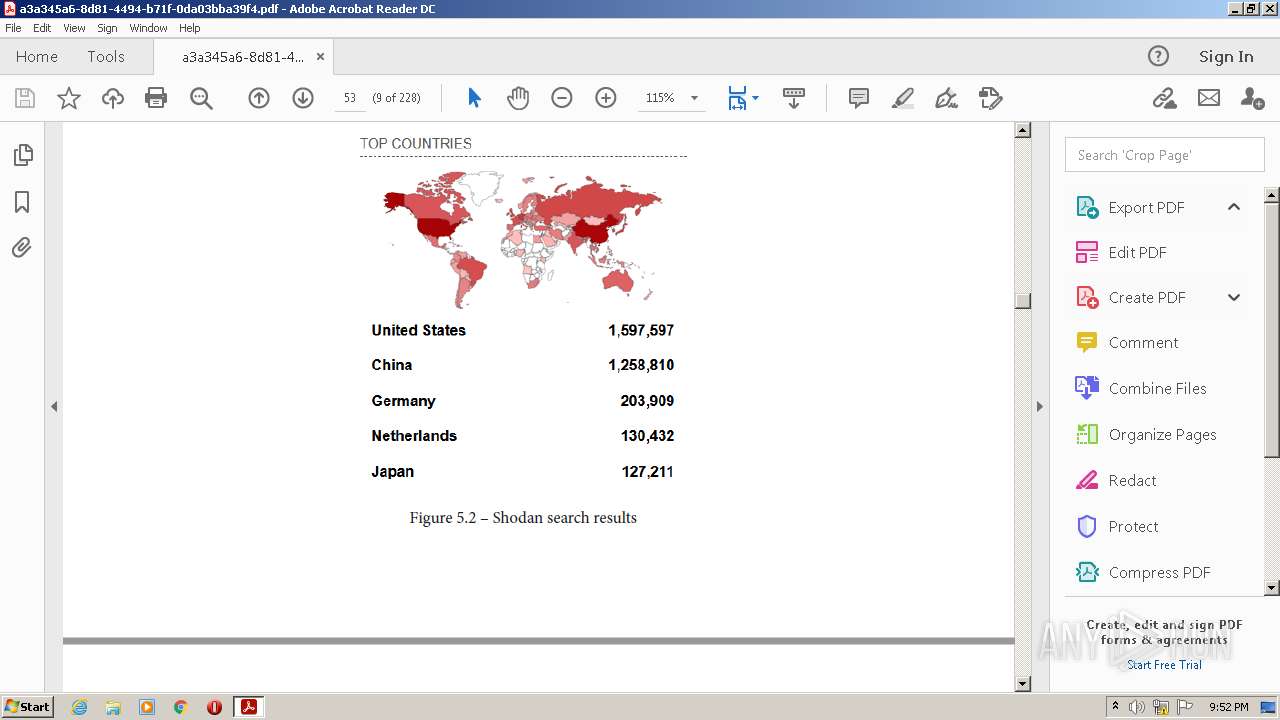Viewport: 1280px width, 720px height.
Task: Open the Window menu
Action: (148, 28)
